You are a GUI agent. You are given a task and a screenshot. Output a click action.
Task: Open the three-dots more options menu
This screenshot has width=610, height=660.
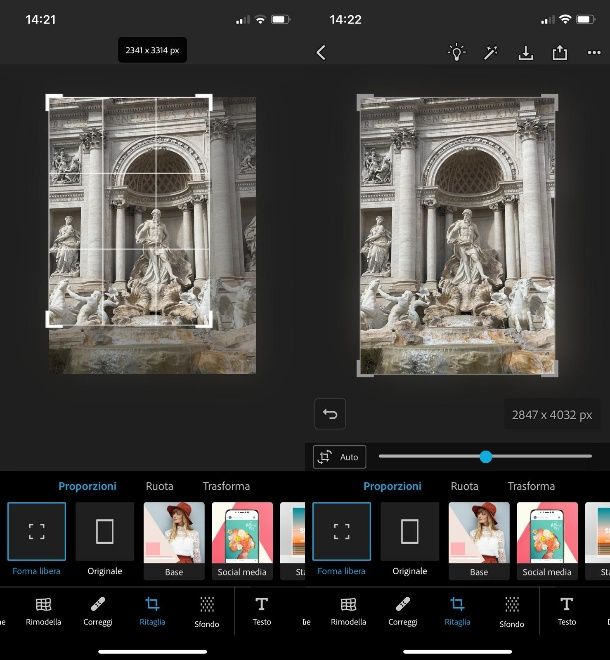594,53
